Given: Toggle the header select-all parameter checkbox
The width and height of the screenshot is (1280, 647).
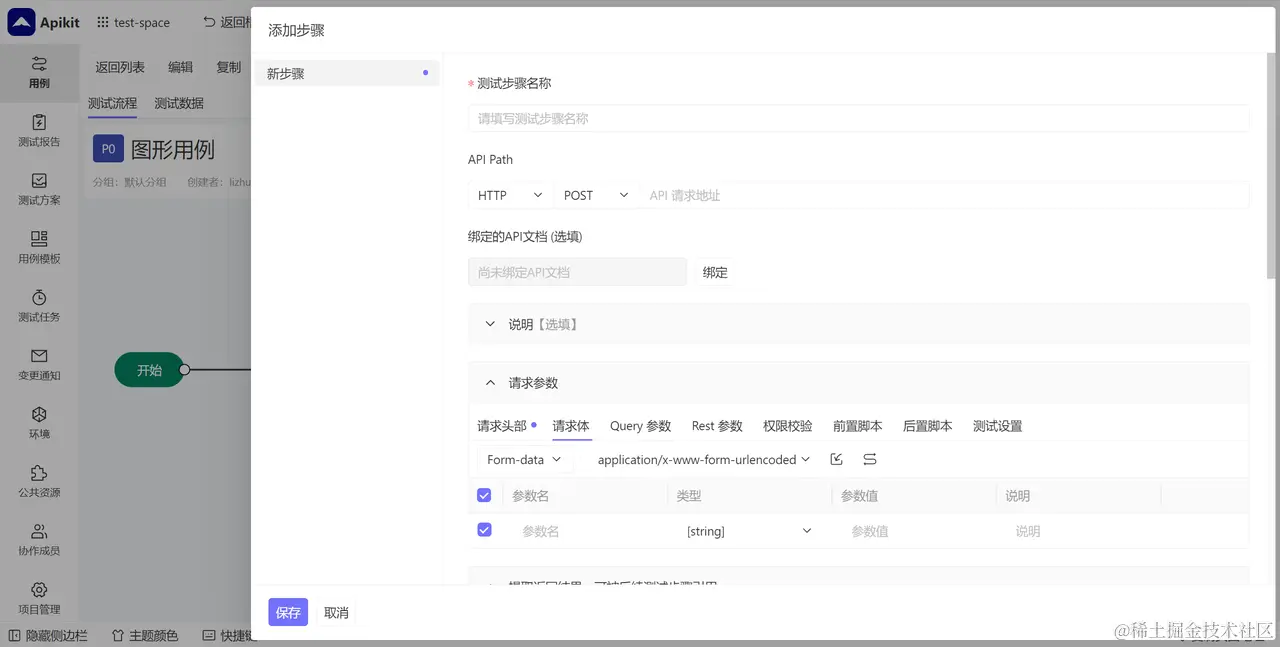Looking at the screenshot, I should pyautogui.click(x=484, y=495).
